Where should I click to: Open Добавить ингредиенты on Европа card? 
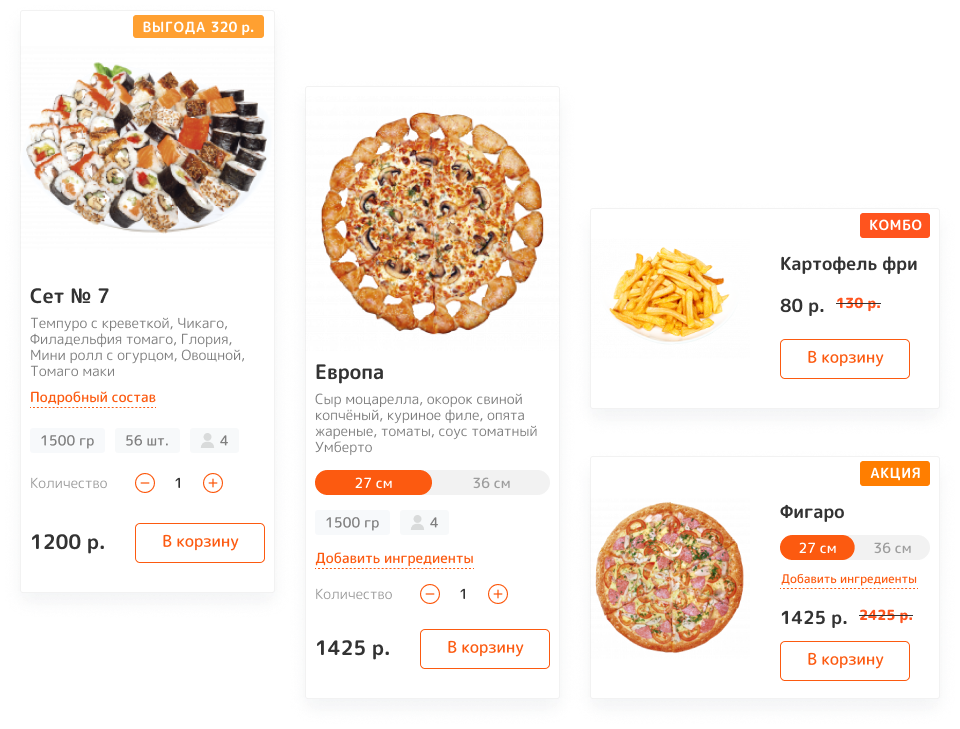point(394,559)
